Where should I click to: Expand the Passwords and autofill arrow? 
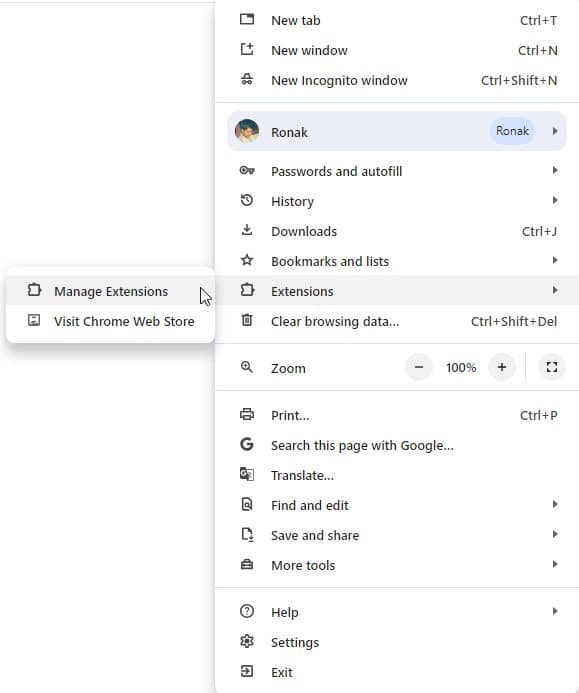tap(555, 170)
